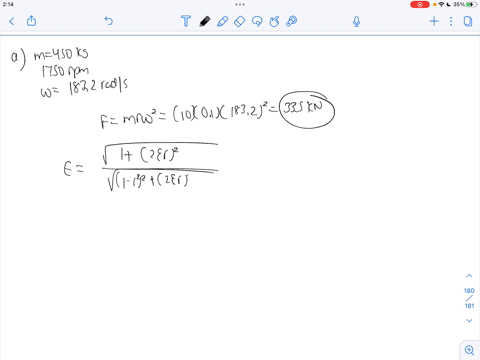Open the zoom magnifier tool
Viewport: 480px width, 360px height.
point(469,350)
